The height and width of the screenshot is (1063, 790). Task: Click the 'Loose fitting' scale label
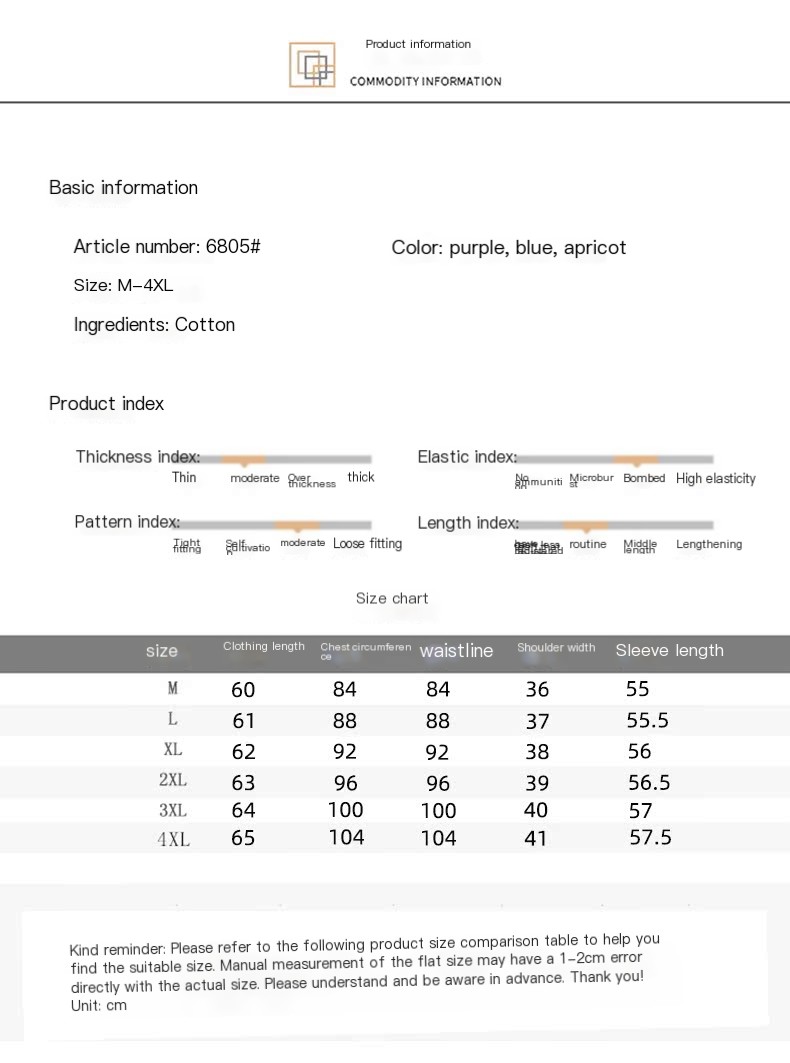point(368,544)
